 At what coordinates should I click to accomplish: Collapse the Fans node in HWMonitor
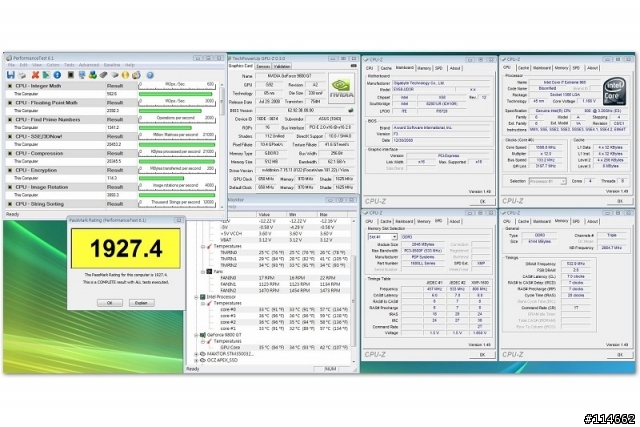click(x=203, y=271)
